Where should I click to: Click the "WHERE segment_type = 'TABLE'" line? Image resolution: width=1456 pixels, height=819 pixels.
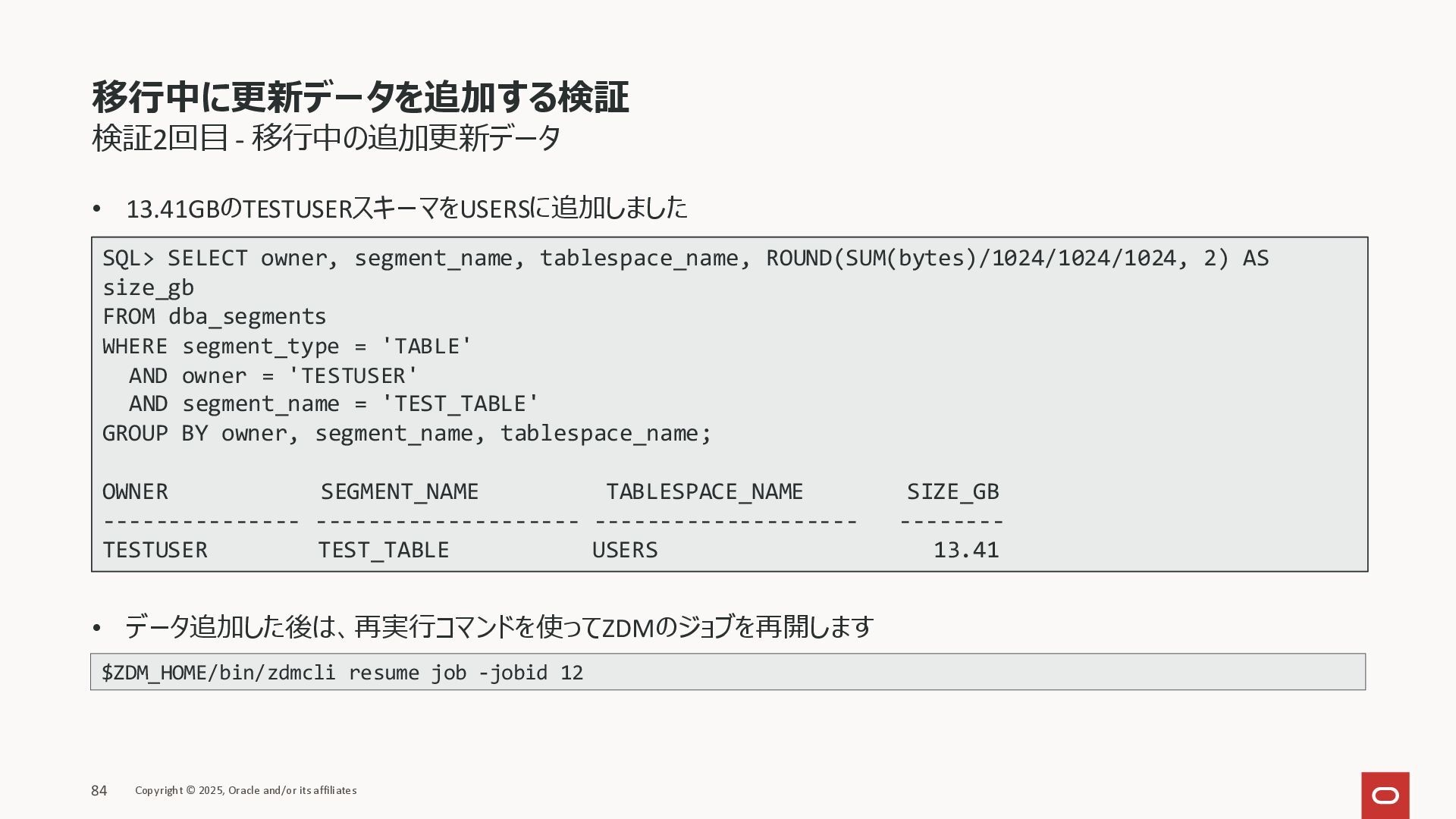point(287,347)
